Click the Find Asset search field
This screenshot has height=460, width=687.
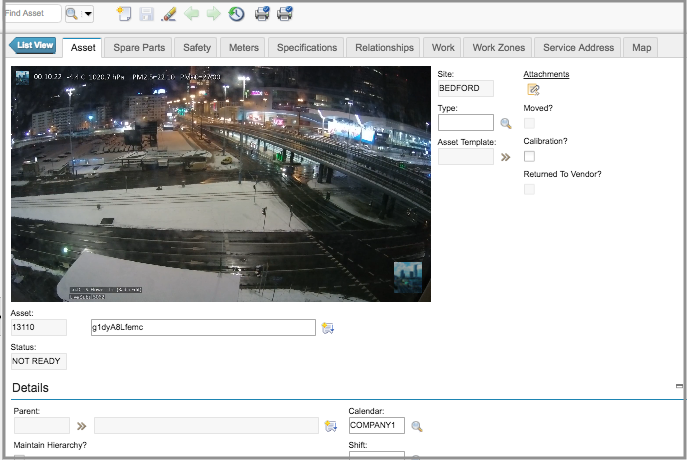pyautogui.click(x=32, y=13)
